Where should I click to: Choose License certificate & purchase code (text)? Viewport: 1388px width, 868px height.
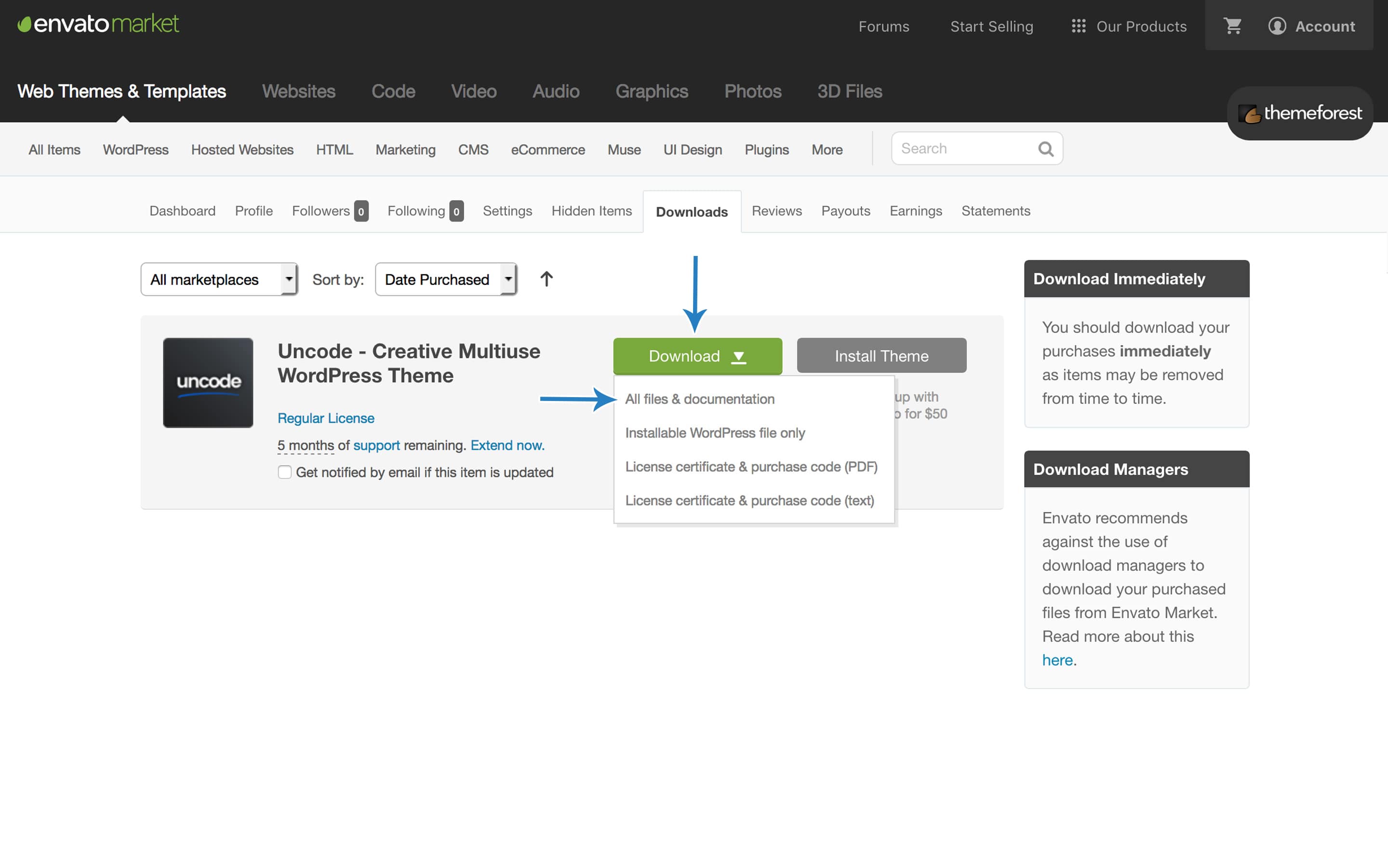tap(750, 501)
